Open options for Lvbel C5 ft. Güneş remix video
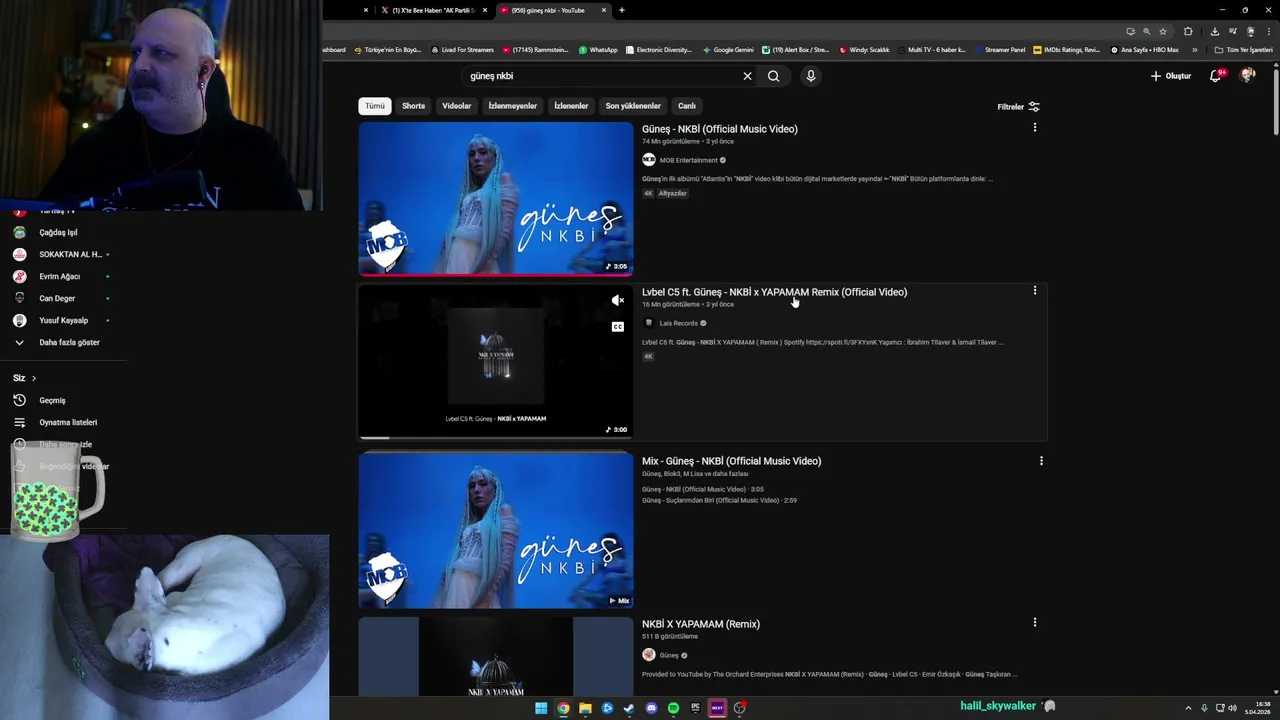This screenshot has height=720, width=1280. (x=1035, y=291)
